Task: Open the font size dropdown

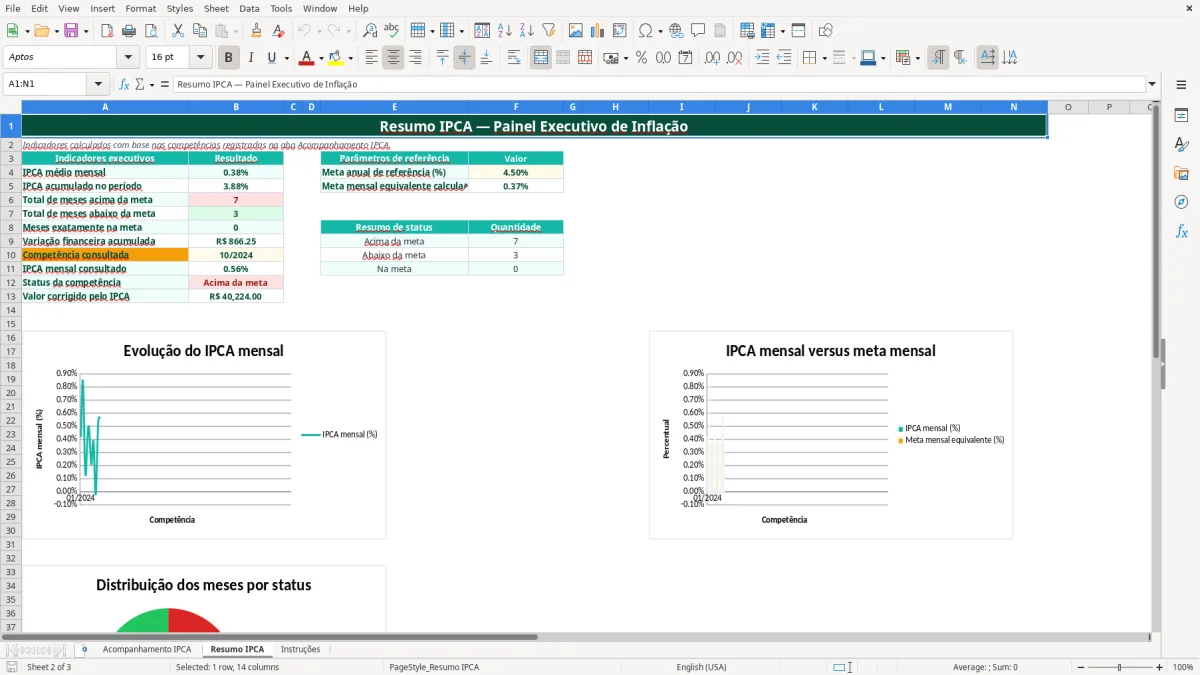Action: tap(200, 58)
